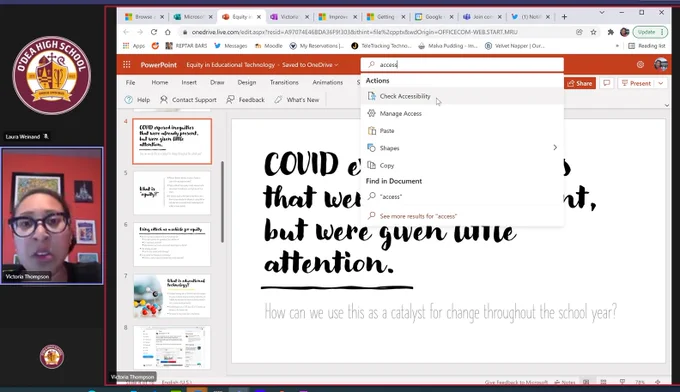Open the Design ribbon tab
The height and width of the screenshot is (392, 680).
point(247,82)
